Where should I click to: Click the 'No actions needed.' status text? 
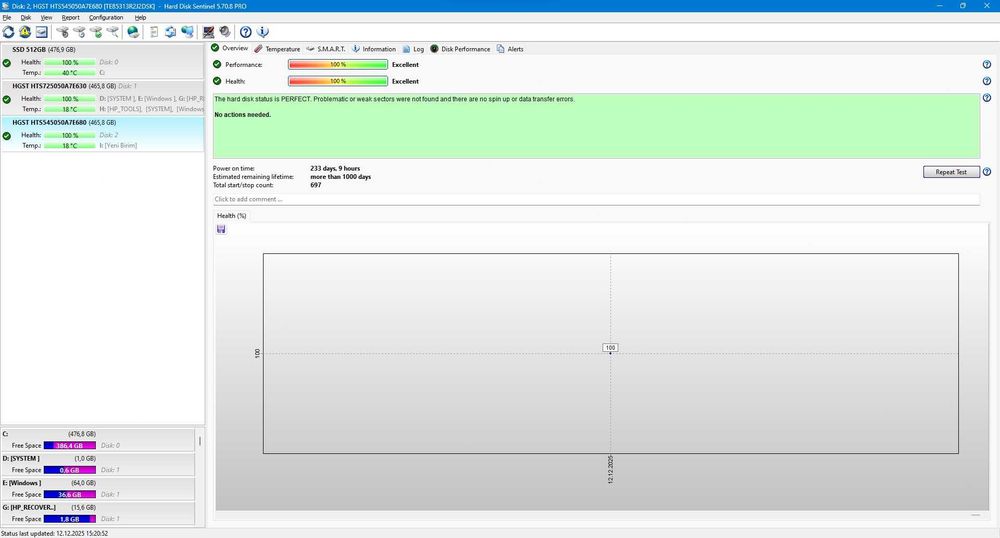point(242,115)
